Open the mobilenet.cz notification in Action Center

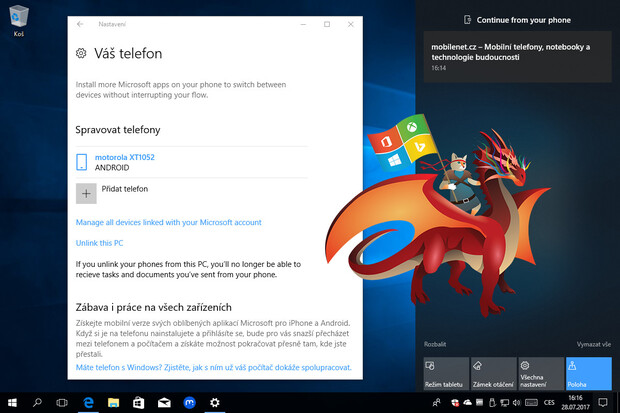point(518,57)
